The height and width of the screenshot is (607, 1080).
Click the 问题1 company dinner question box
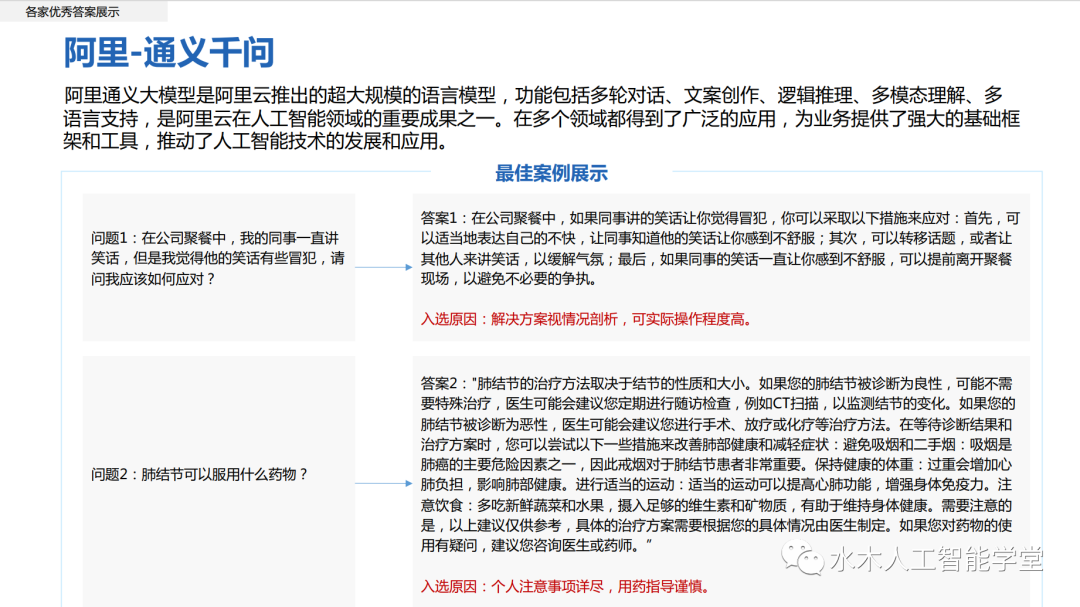point(217,259)
